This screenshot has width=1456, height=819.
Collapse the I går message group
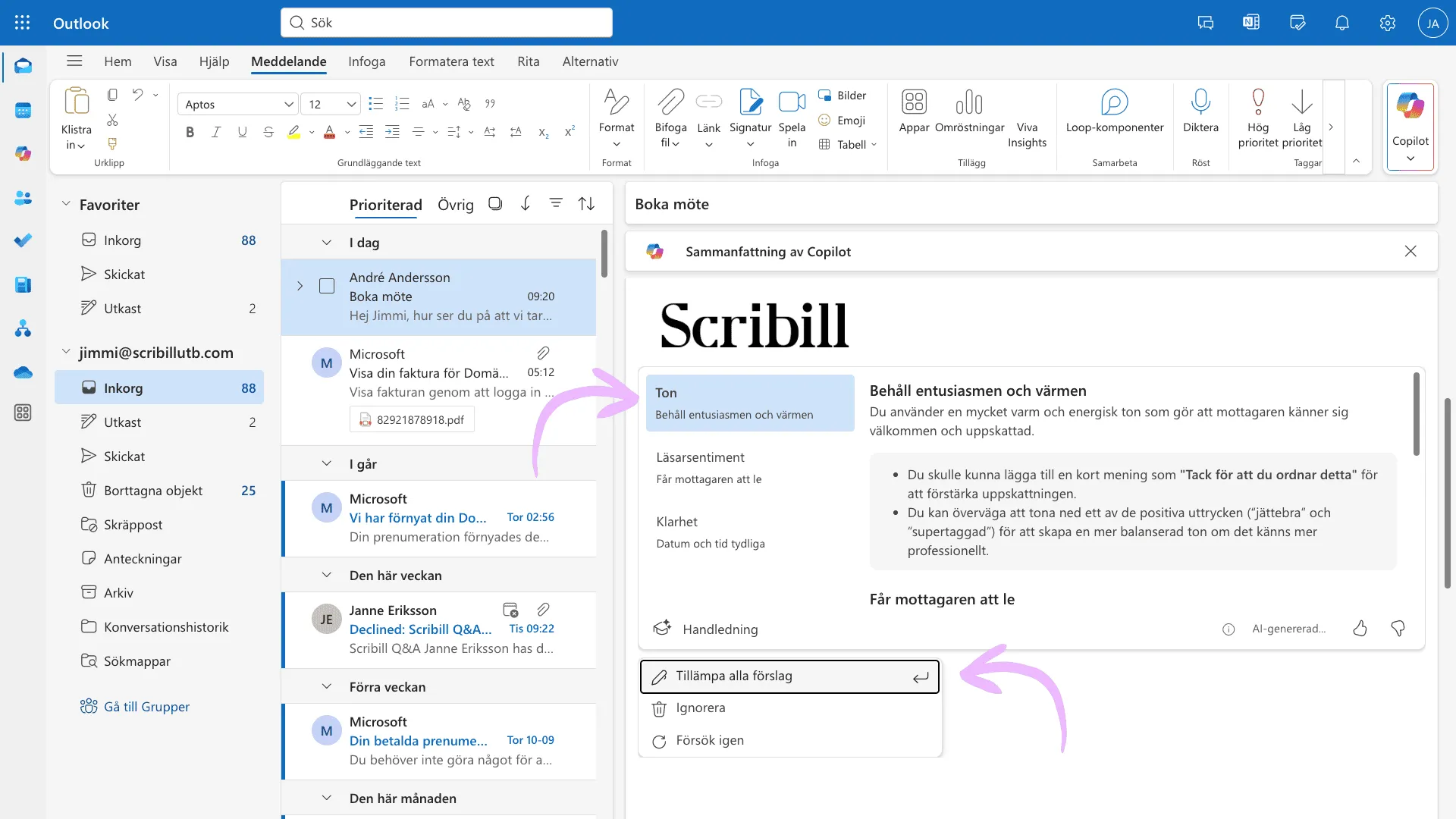point(326,463)
